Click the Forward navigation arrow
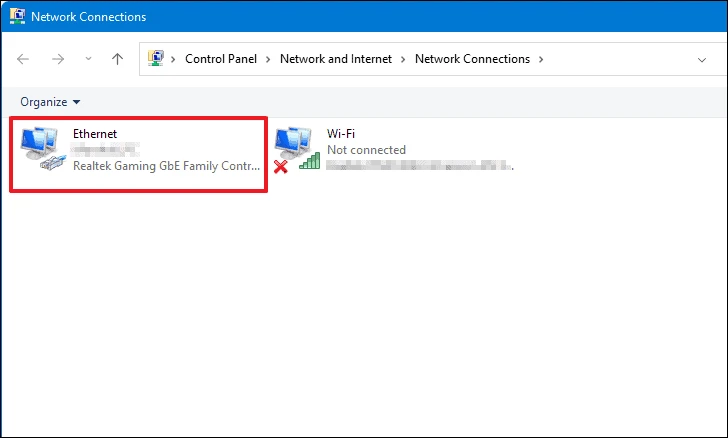The width and height of the screenshot is (728, 438). pos(58,59)
